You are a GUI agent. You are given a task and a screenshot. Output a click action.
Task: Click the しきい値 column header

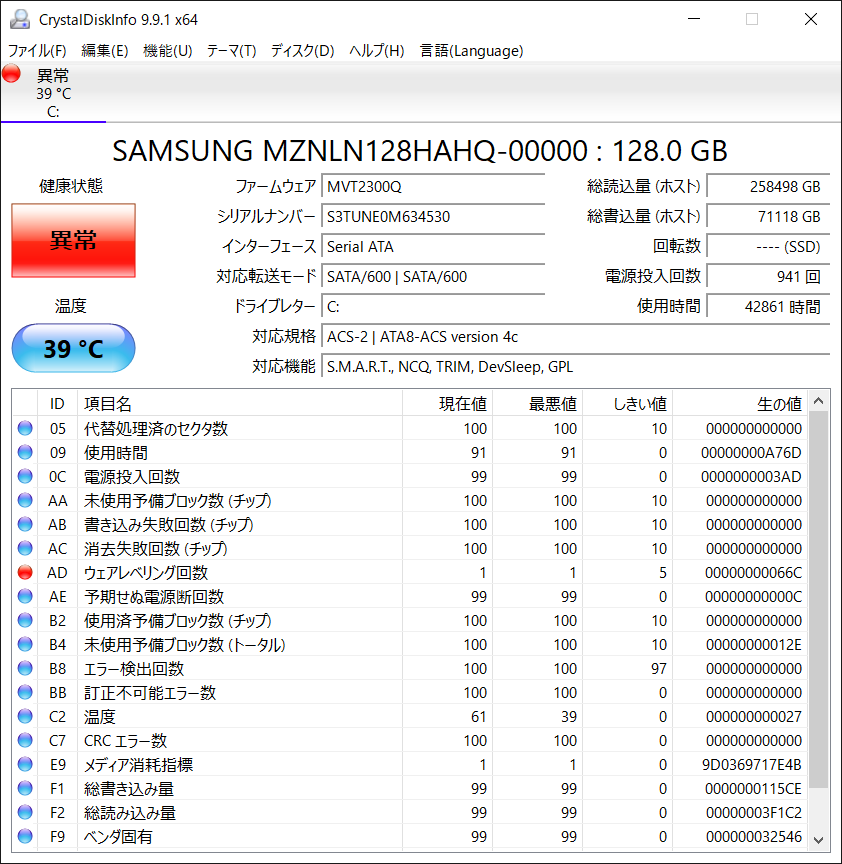coord(628,404)
